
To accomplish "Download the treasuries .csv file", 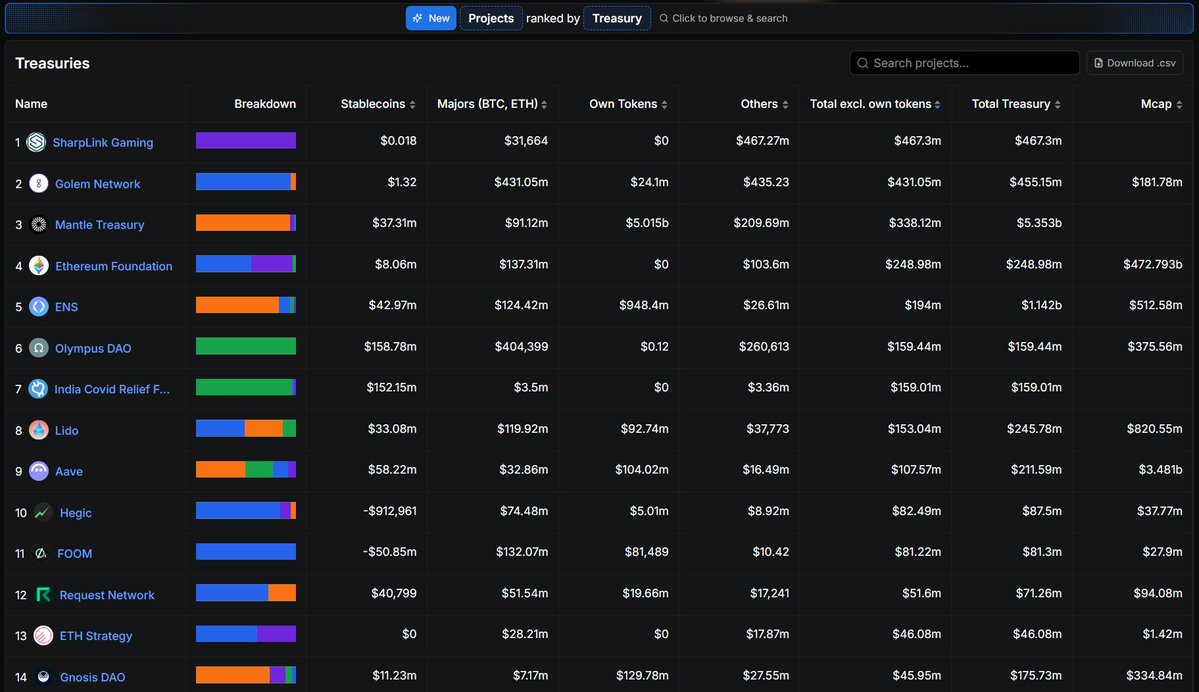I will point(1135,63).
